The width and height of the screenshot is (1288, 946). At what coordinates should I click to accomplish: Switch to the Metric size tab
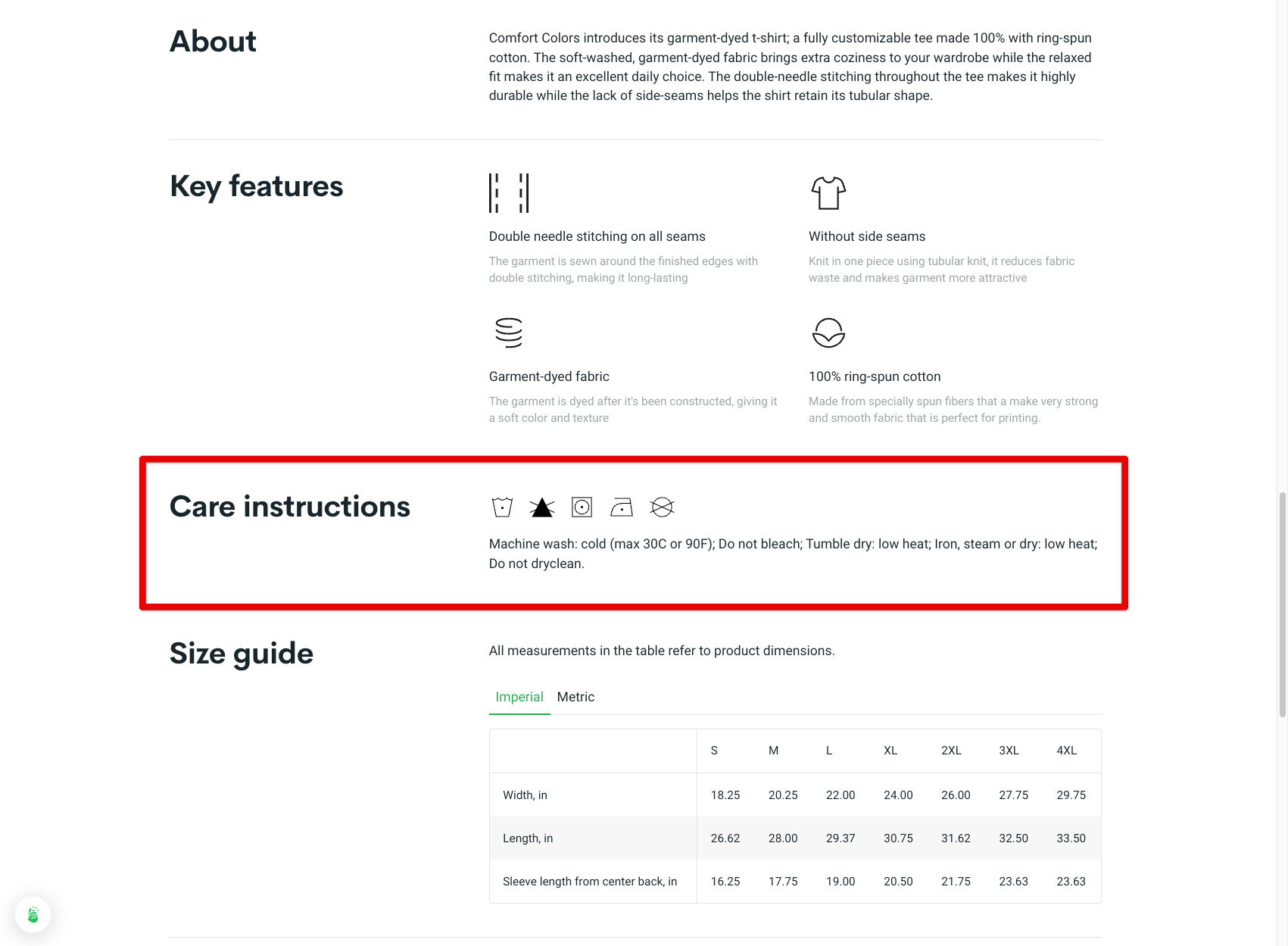[x=575, y=697]
